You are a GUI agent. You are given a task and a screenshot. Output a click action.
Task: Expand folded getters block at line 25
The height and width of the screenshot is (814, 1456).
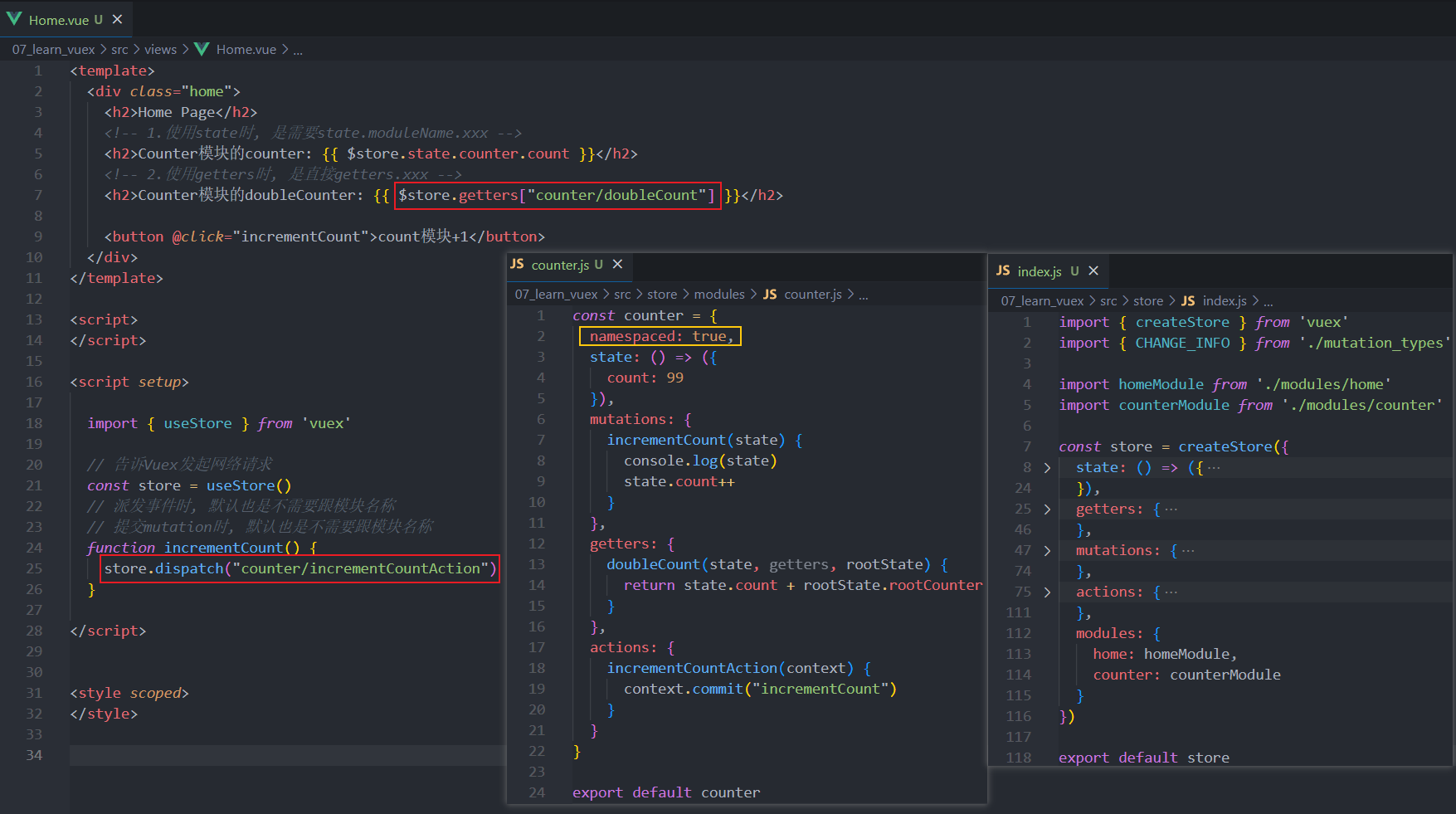[1047, 509]
